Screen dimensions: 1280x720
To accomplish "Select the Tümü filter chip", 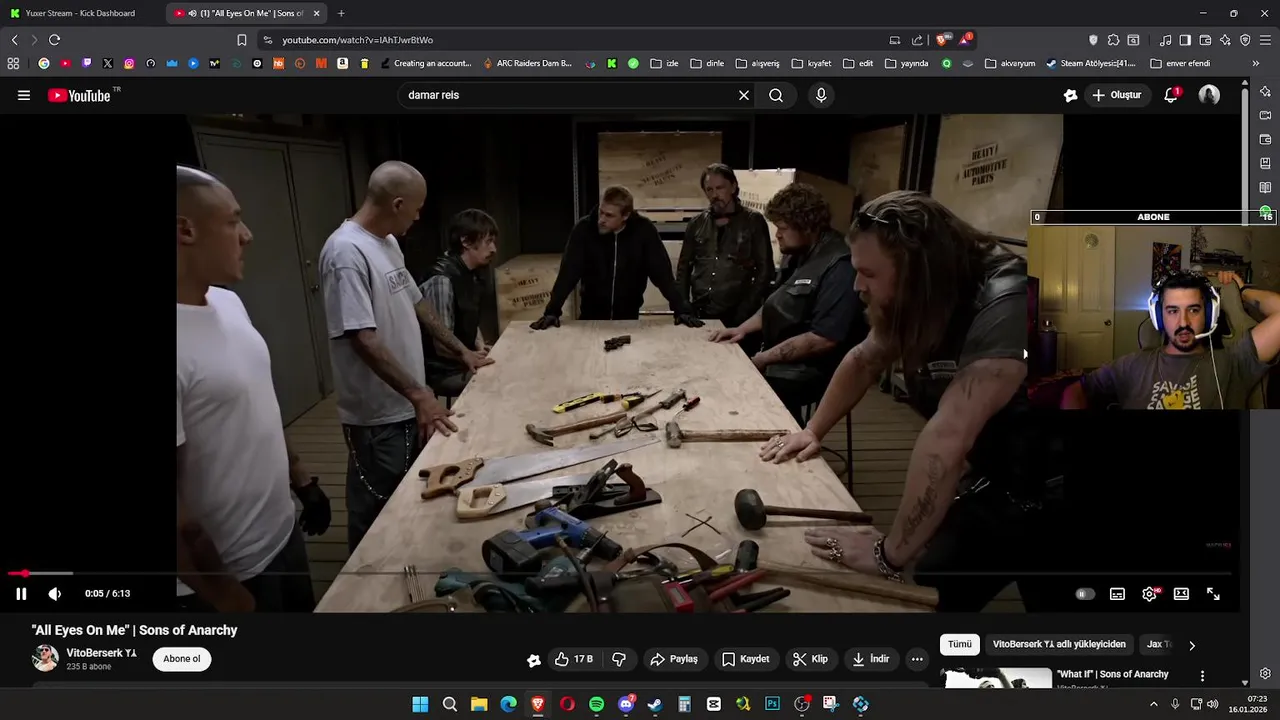I will [x=960, y=644].
